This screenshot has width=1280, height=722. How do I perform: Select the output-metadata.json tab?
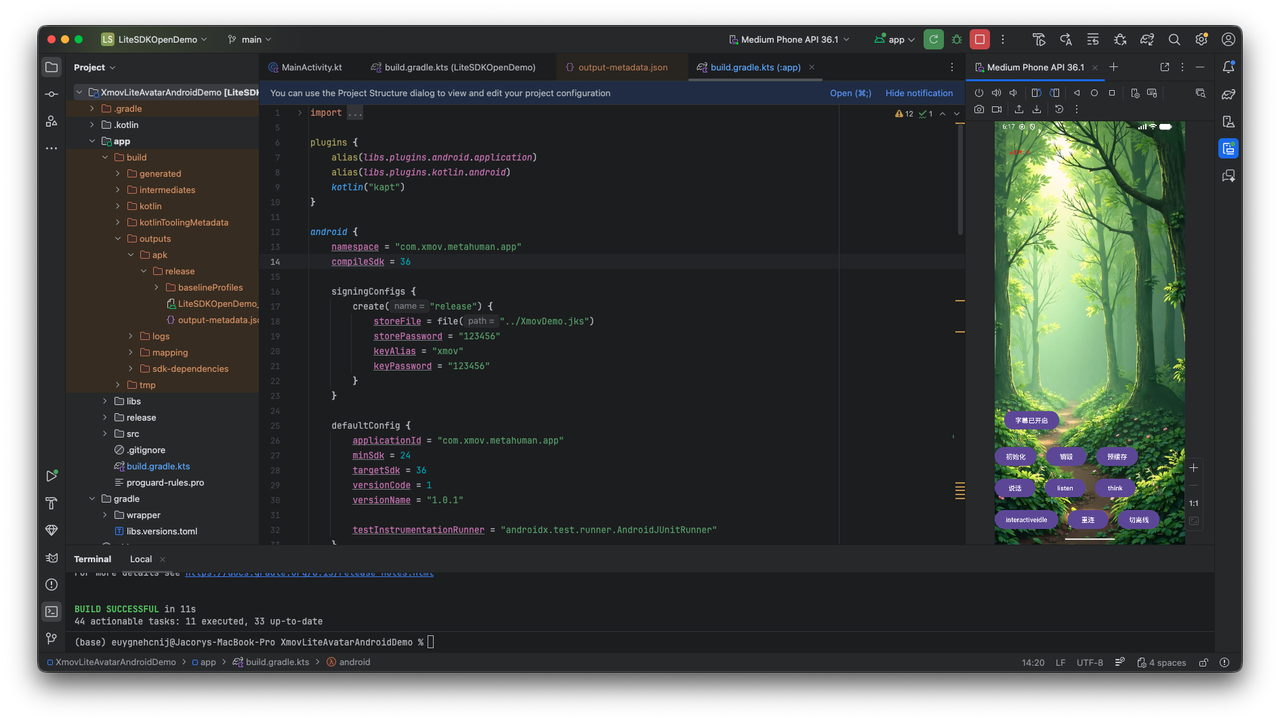tap(622, 67)
